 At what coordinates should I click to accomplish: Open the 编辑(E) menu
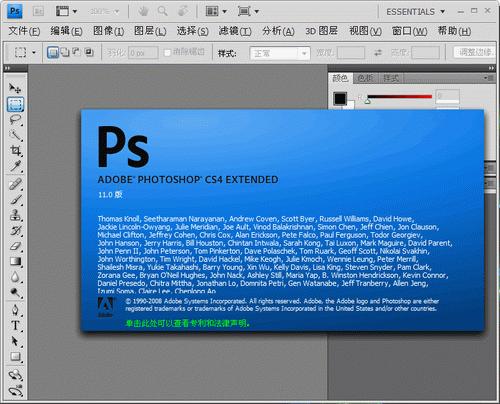[x=66, y=31]
